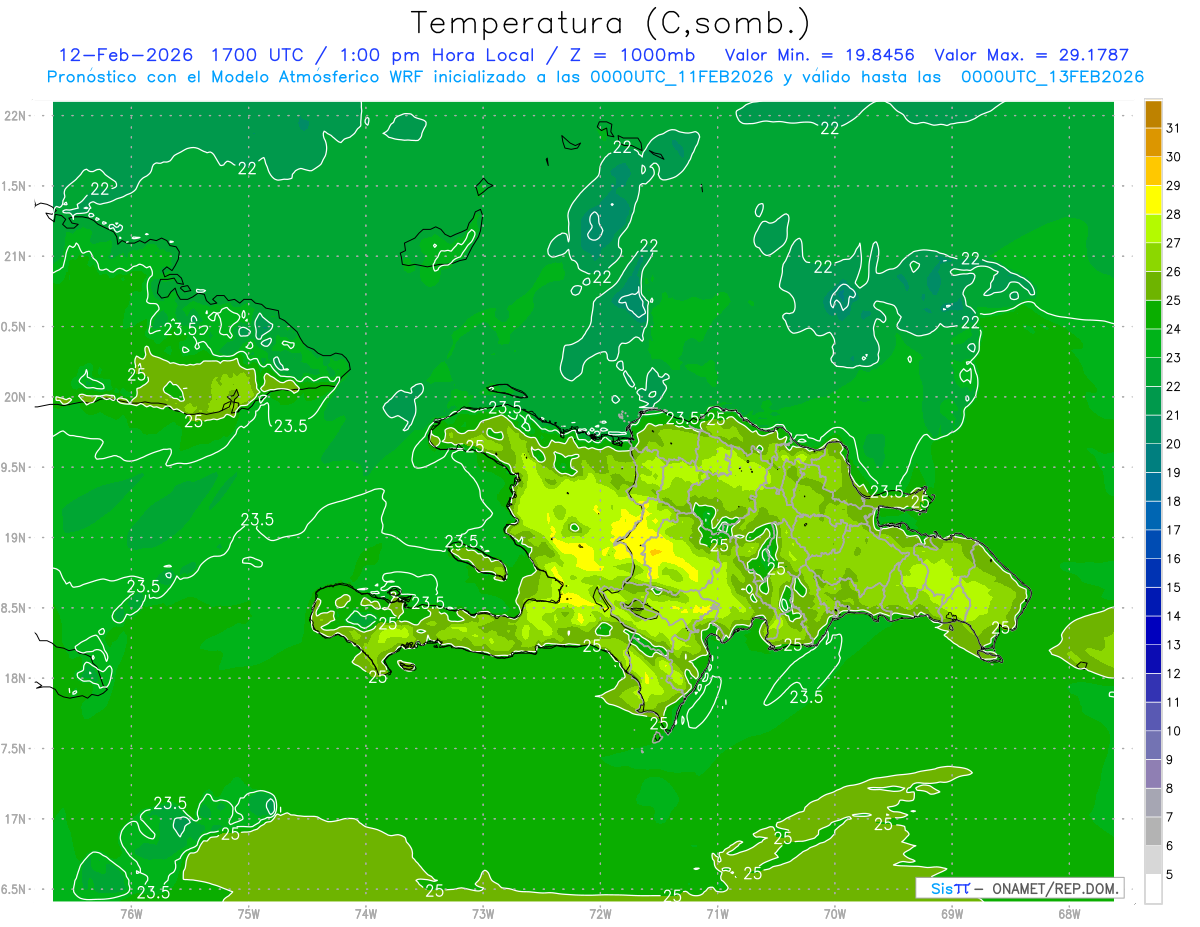Click the 20N latitude axis label
This screenshot has height=927, width=1200.
click(16, 397)
